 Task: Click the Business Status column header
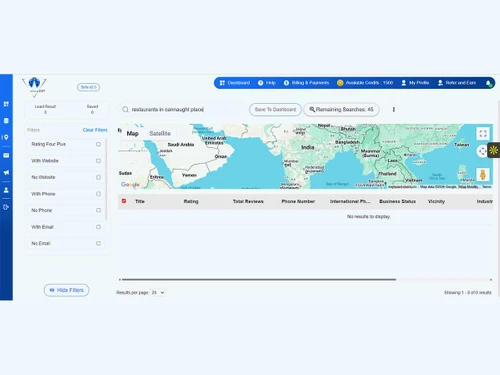click(397, 201)
